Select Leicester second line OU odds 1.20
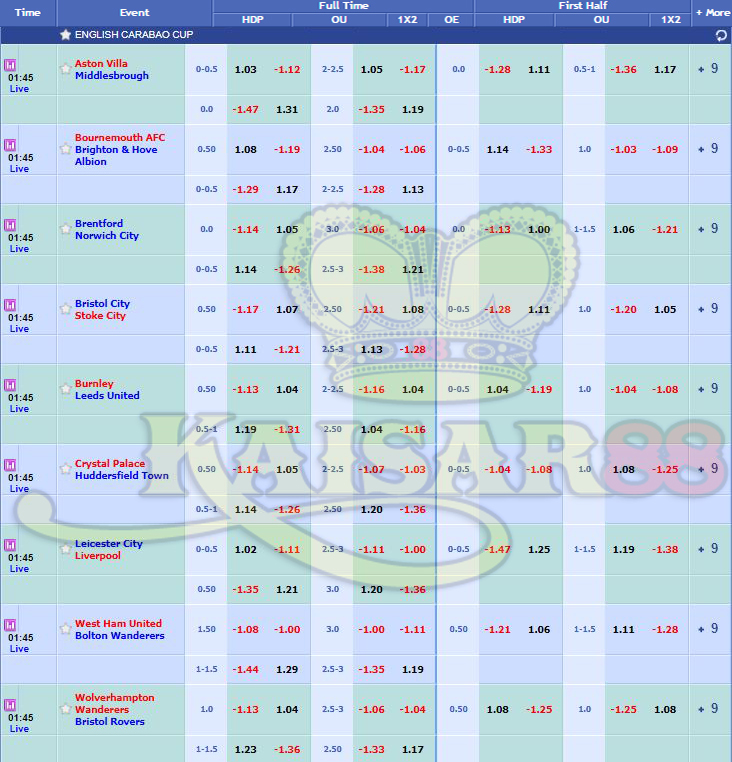732x762 pixels. (x=371, y=589)
